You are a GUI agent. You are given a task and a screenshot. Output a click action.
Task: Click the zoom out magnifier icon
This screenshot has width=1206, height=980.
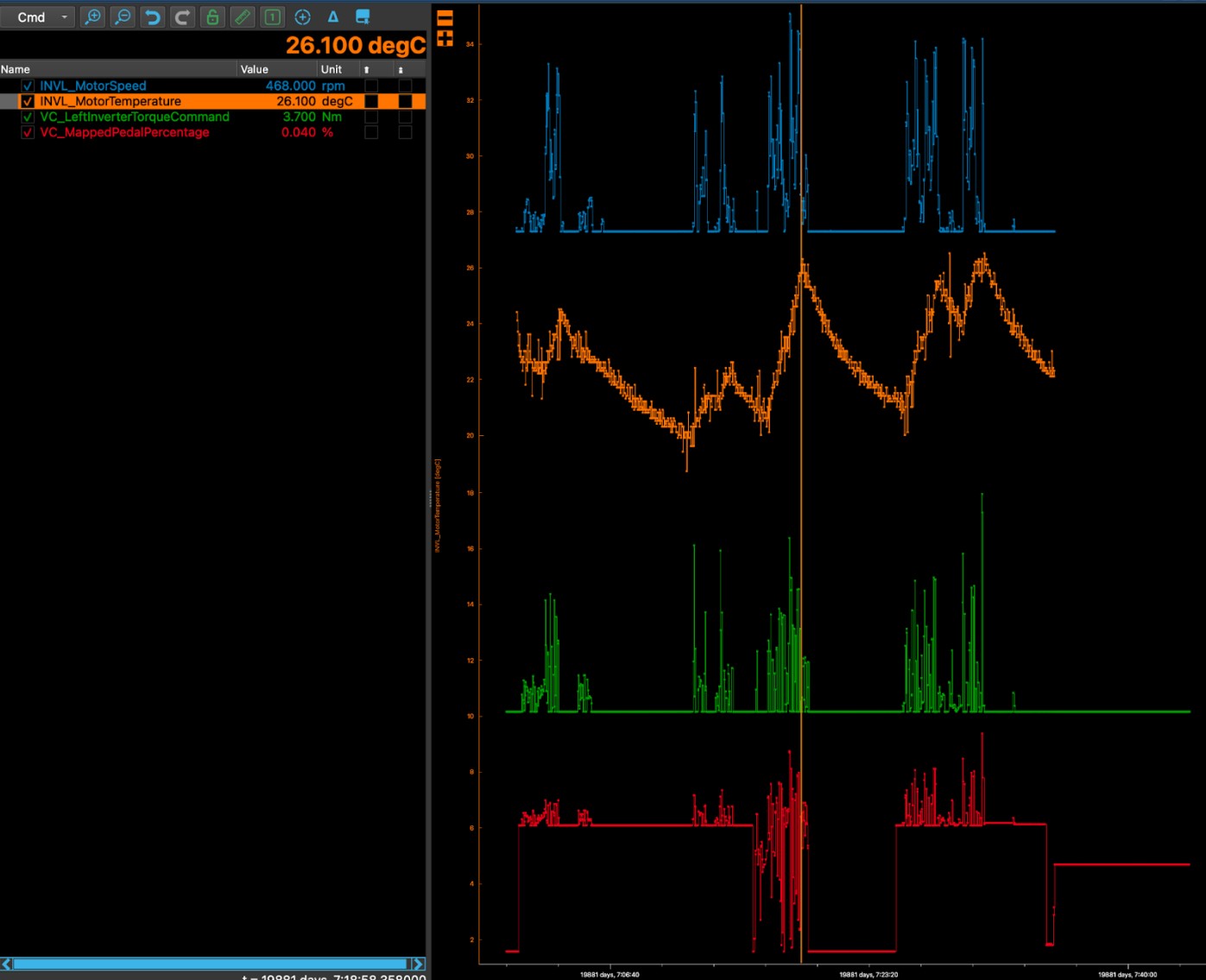click(123, 16)
